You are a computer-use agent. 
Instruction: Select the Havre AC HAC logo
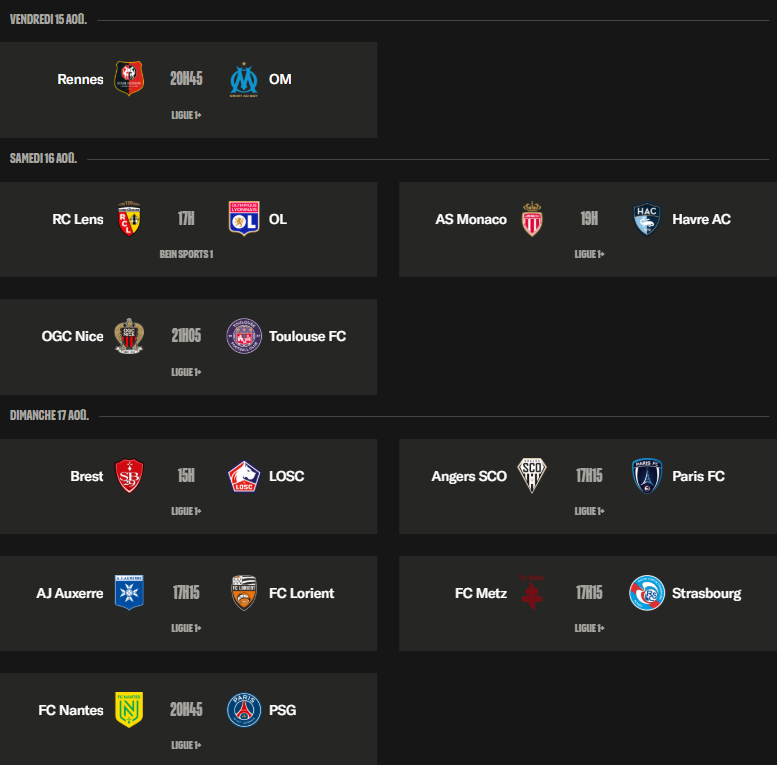click(647, 219)
